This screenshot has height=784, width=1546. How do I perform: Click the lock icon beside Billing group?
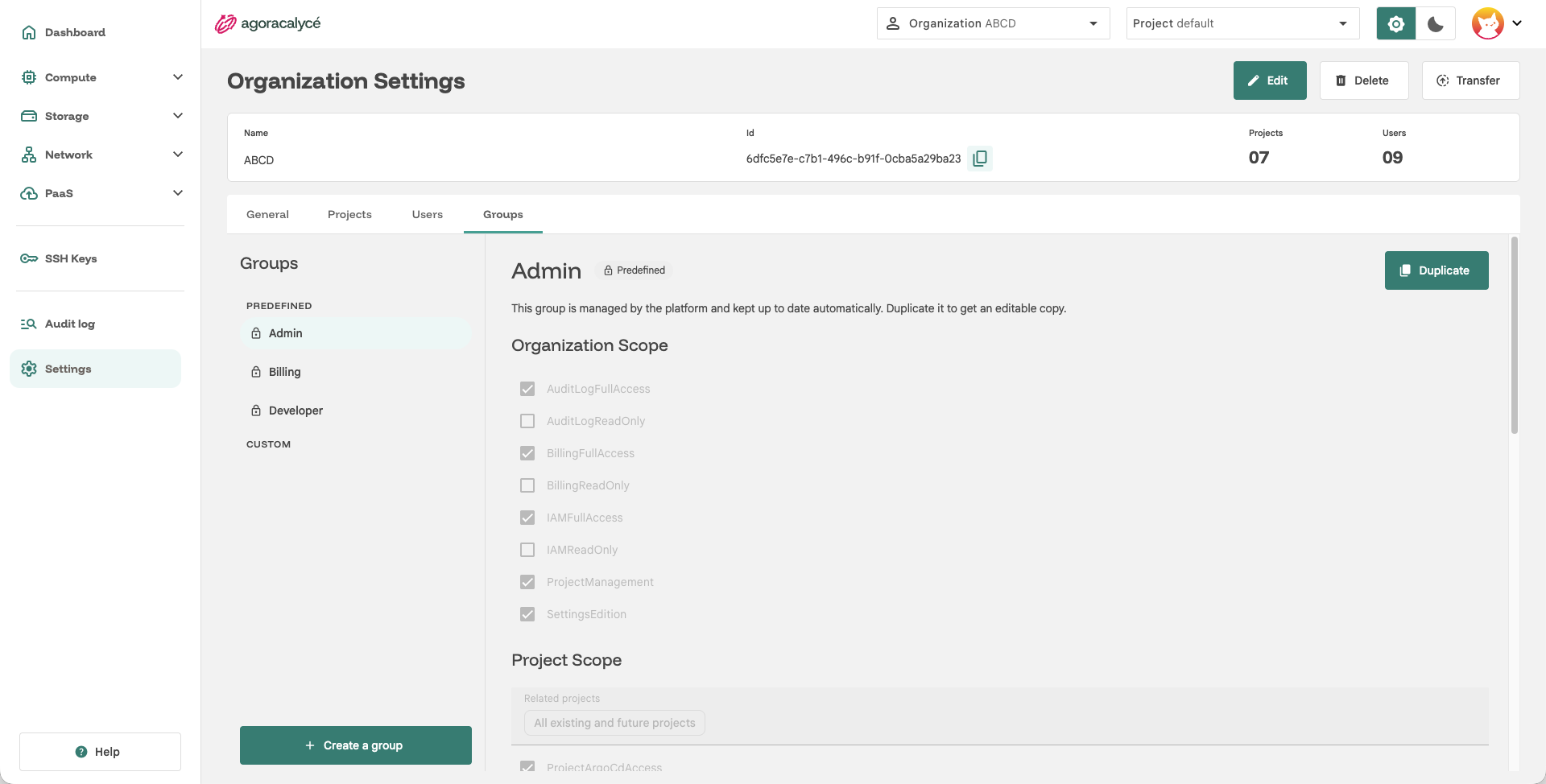(x=256, y=372)
